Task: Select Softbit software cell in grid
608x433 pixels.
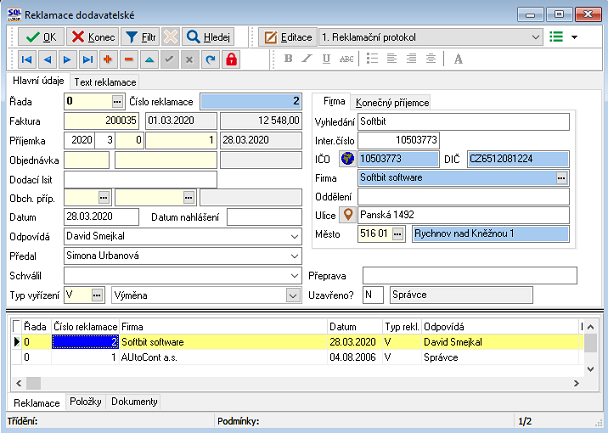Action: pos(223,342)
